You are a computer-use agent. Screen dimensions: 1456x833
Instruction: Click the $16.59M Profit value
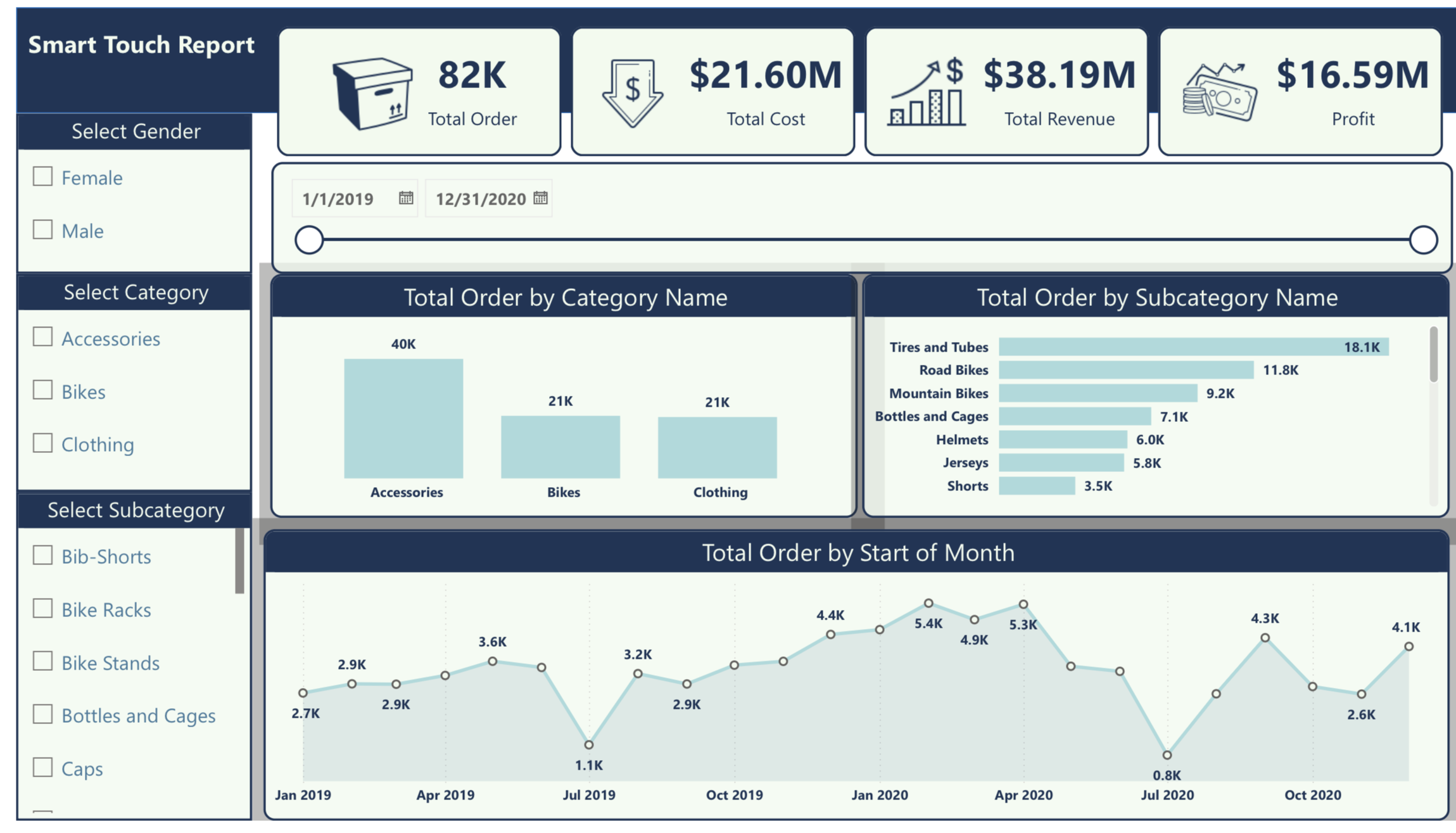(x=1353, y=75)
